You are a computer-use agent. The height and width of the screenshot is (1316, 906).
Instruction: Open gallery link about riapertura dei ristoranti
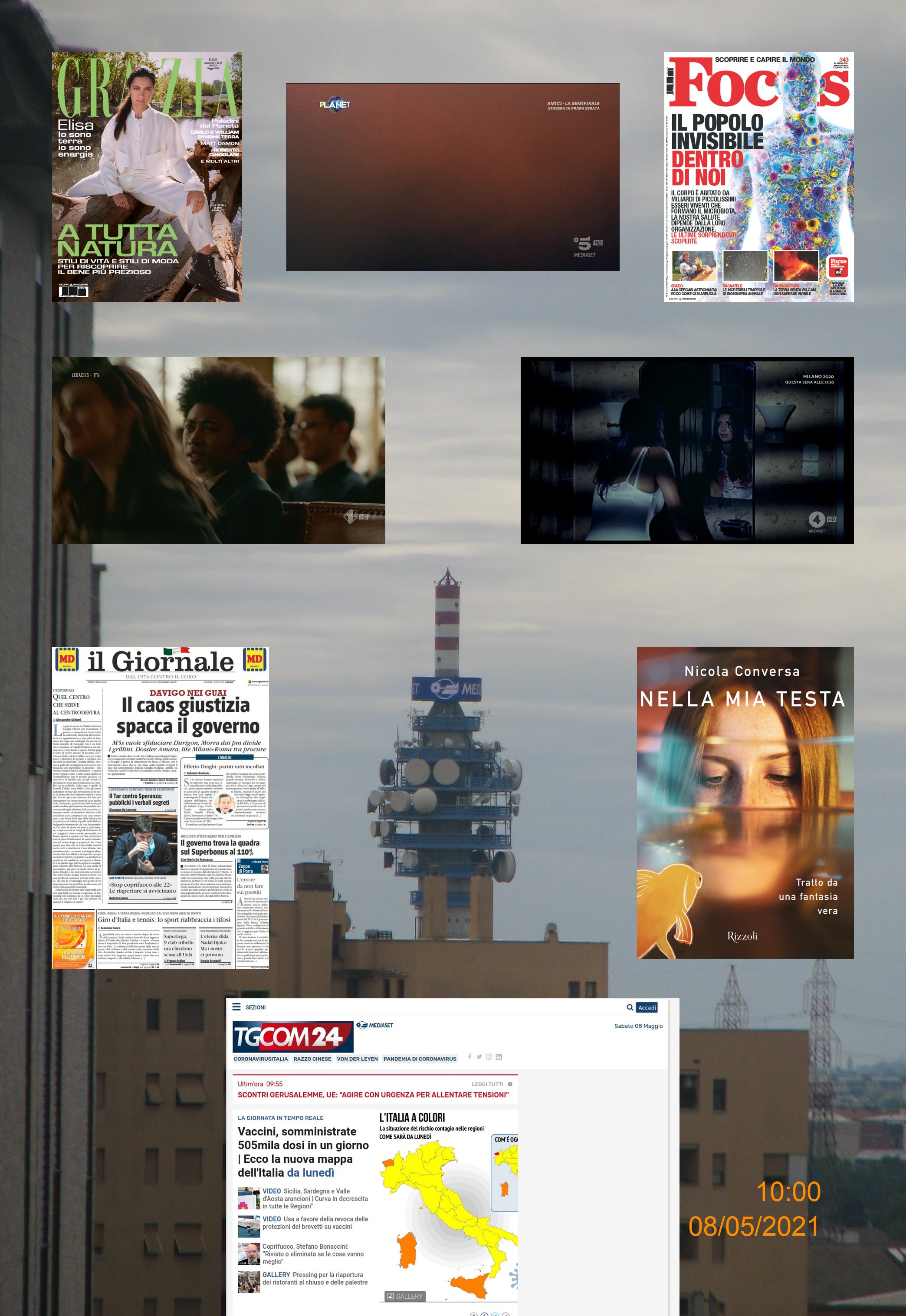(315, 1279)
